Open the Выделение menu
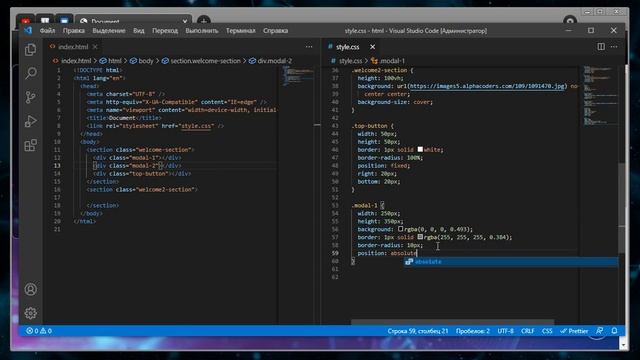640x360 pixels. point(109,31)
